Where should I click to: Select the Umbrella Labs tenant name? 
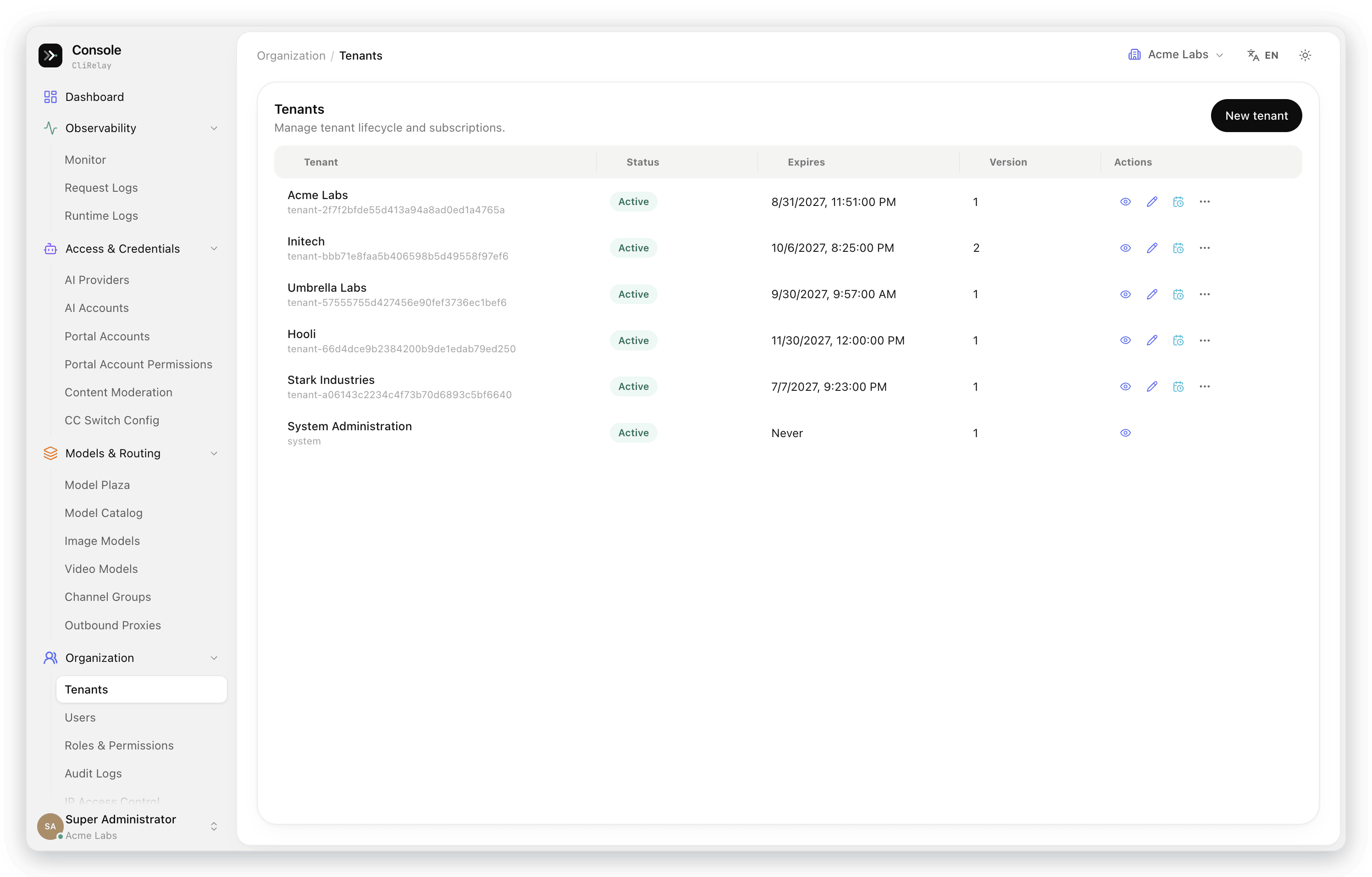pyautogui.click(x=326, y=288)
